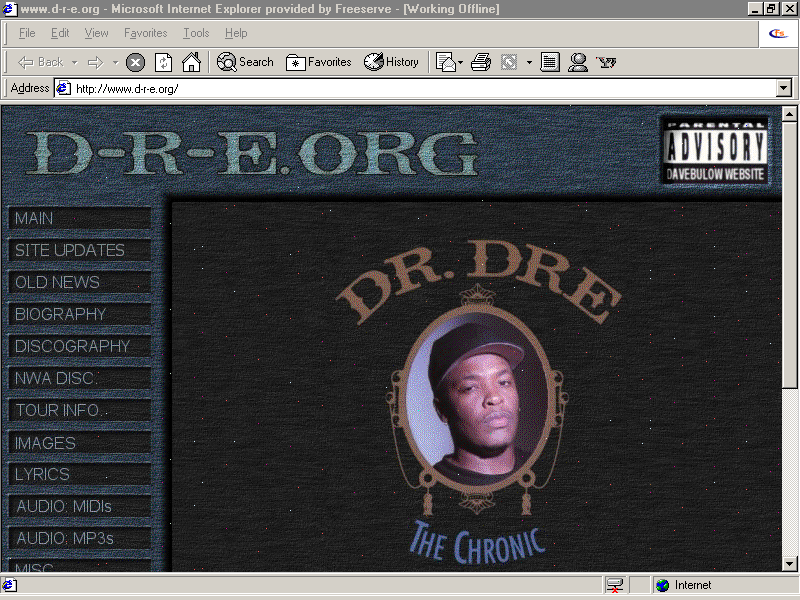Click the Forward arrow button
Screen dimensions: 800x600
[95, 62]
